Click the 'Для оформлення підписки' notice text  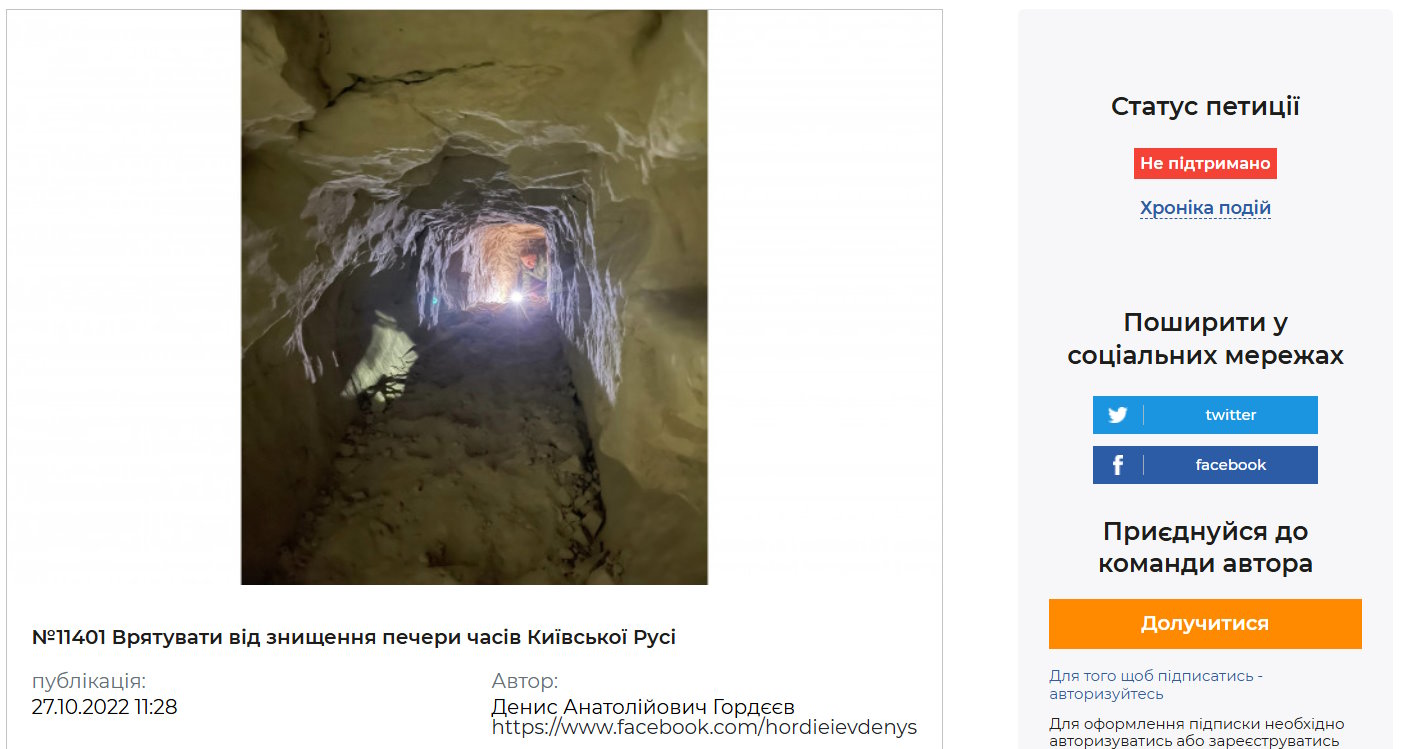(x=1196, y=732)
